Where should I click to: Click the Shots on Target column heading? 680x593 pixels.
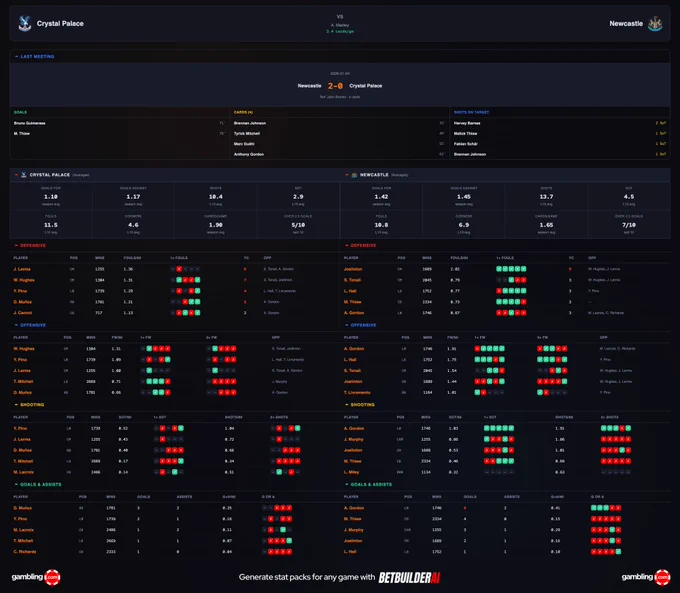click(471, 112)
